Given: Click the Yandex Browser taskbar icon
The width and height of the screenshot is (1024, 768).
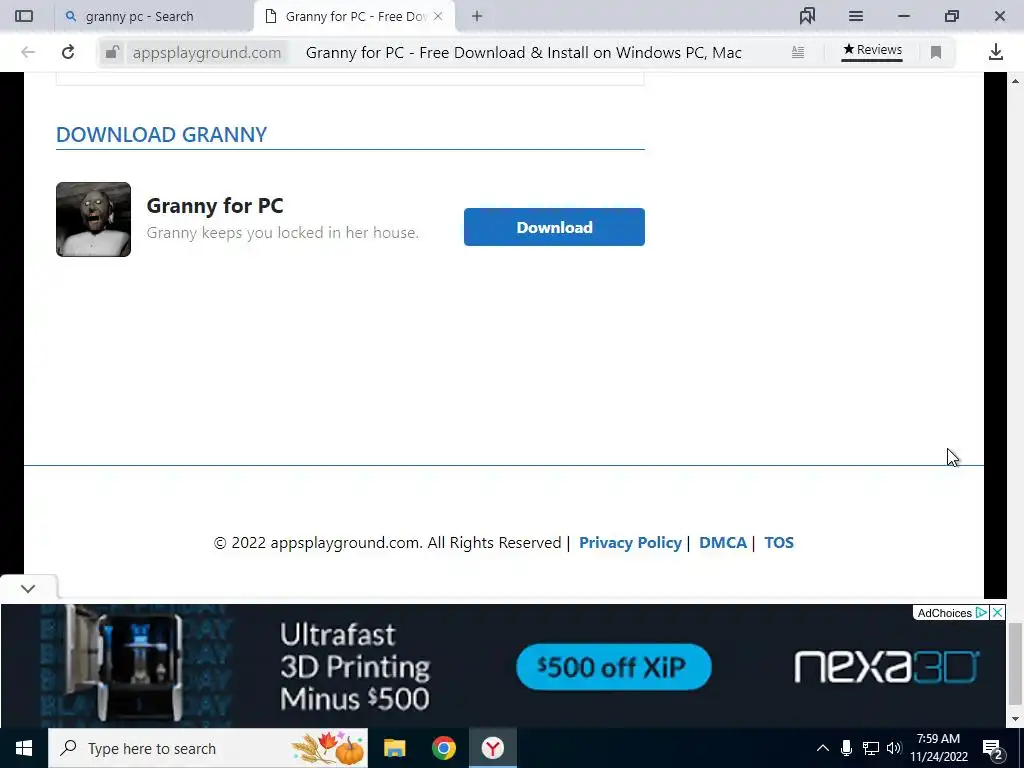Looking at the screenshot, I should click(x=492, y=748).
